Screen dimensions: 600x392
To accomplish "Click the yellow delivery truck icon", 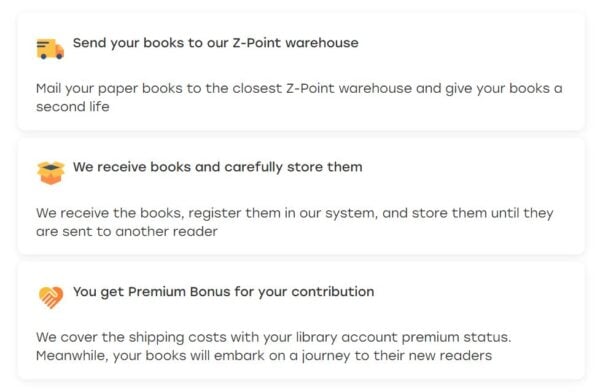I will coord(50,49).
